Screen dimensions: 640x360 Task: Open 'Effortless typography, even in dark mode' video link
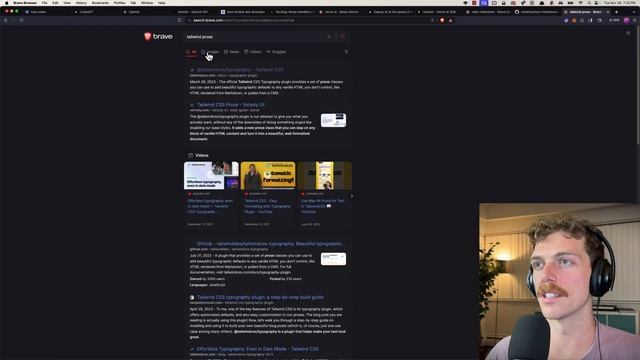[x=210, y=206]
